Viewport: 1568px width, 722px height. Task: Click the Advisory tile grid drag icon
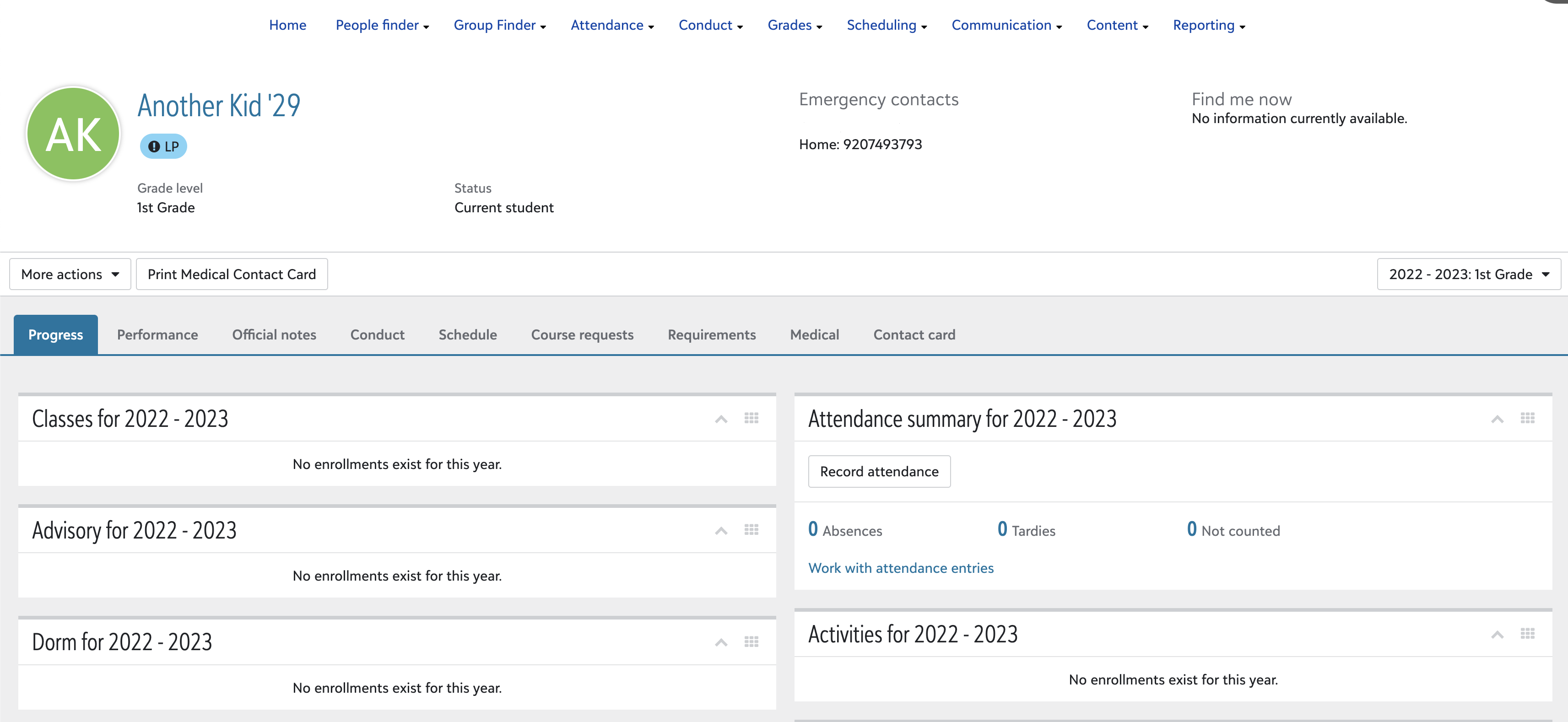click(x=751, y=530)
